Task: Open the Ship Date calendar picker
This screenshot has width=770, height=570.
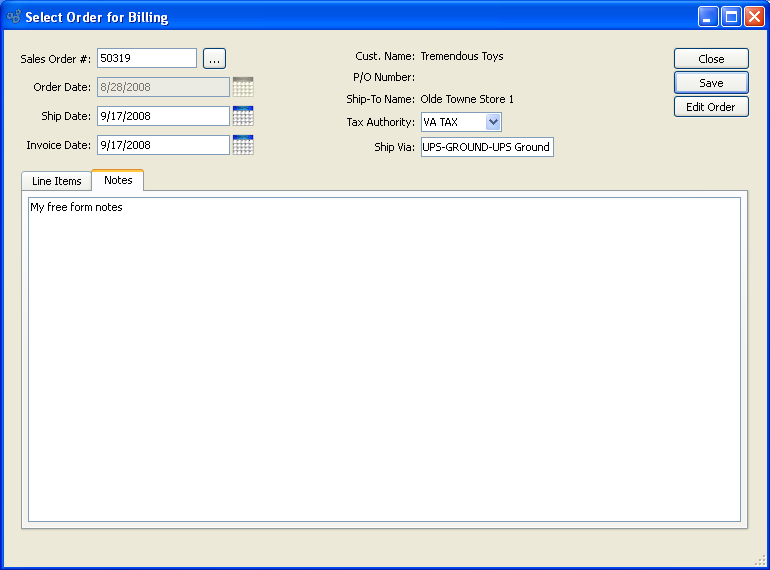Action: tap(243, 116)
